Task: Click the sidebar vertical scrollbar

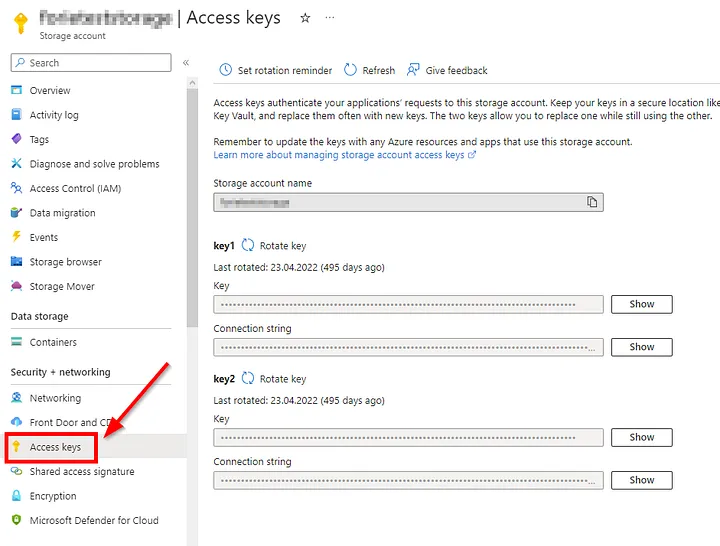Action: click(x=192, y=200)
